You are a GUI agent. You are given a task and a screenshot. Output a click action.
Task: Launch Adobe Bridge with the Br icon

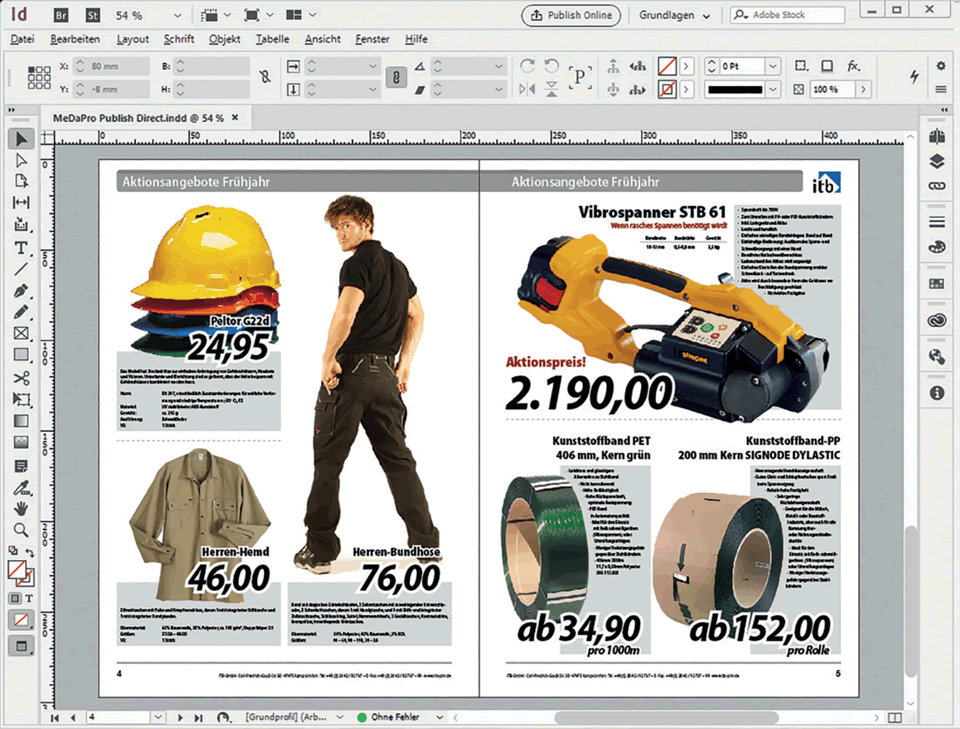click(61, 15)
